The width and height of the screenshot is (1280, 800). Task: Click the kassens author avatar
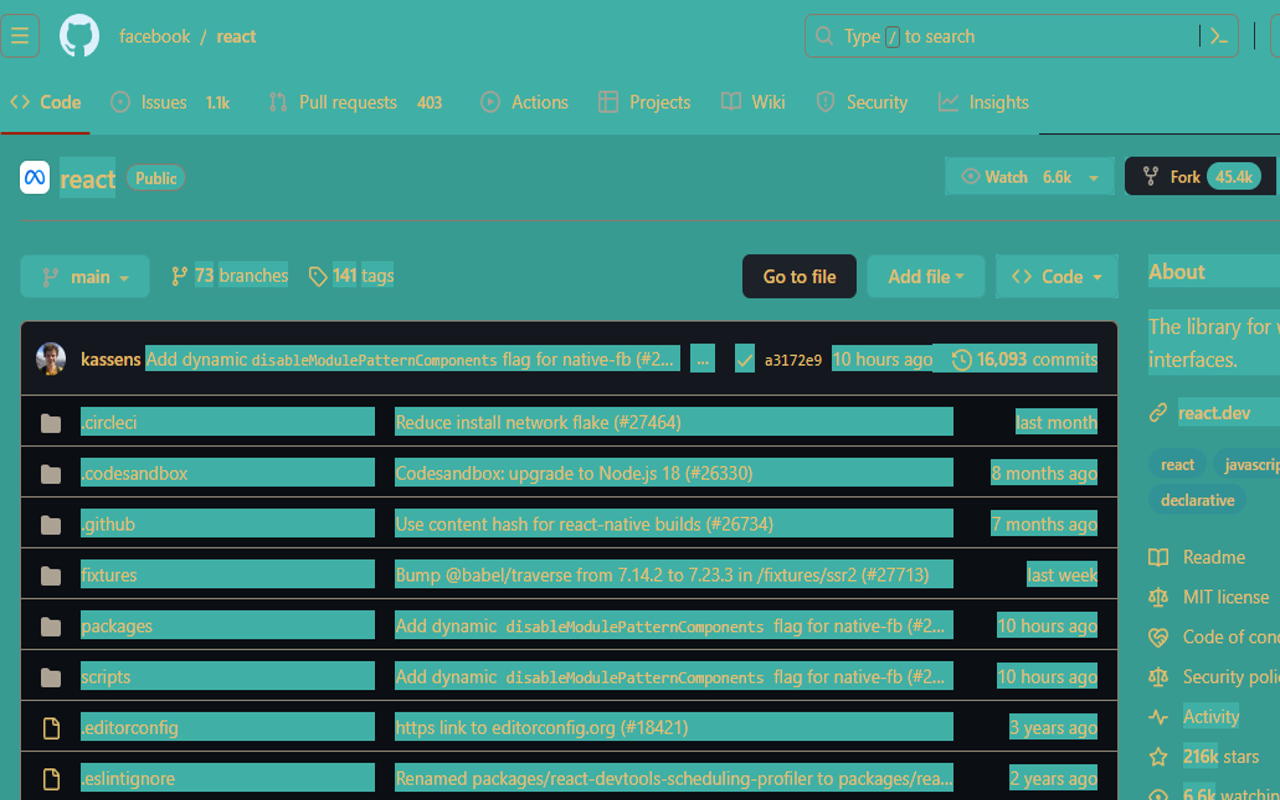tap(51, 359)
